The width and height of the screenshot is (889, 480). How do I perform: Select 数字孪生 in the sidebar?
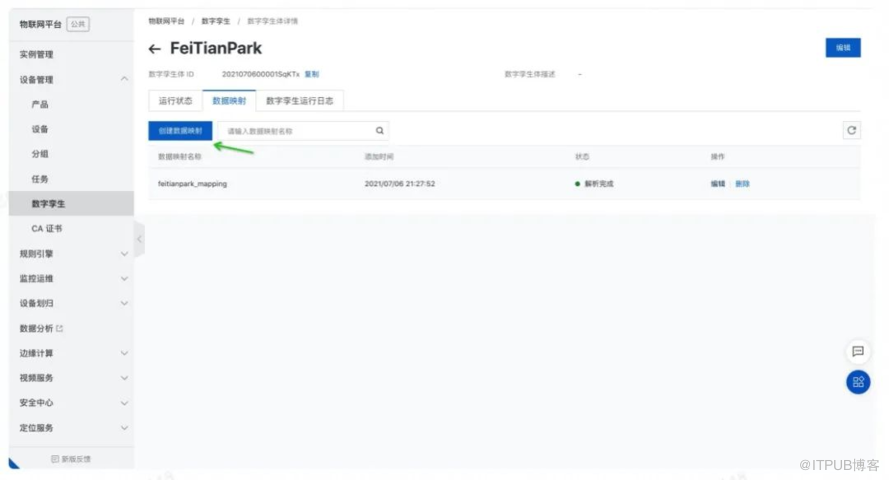[x=71, y=203]
